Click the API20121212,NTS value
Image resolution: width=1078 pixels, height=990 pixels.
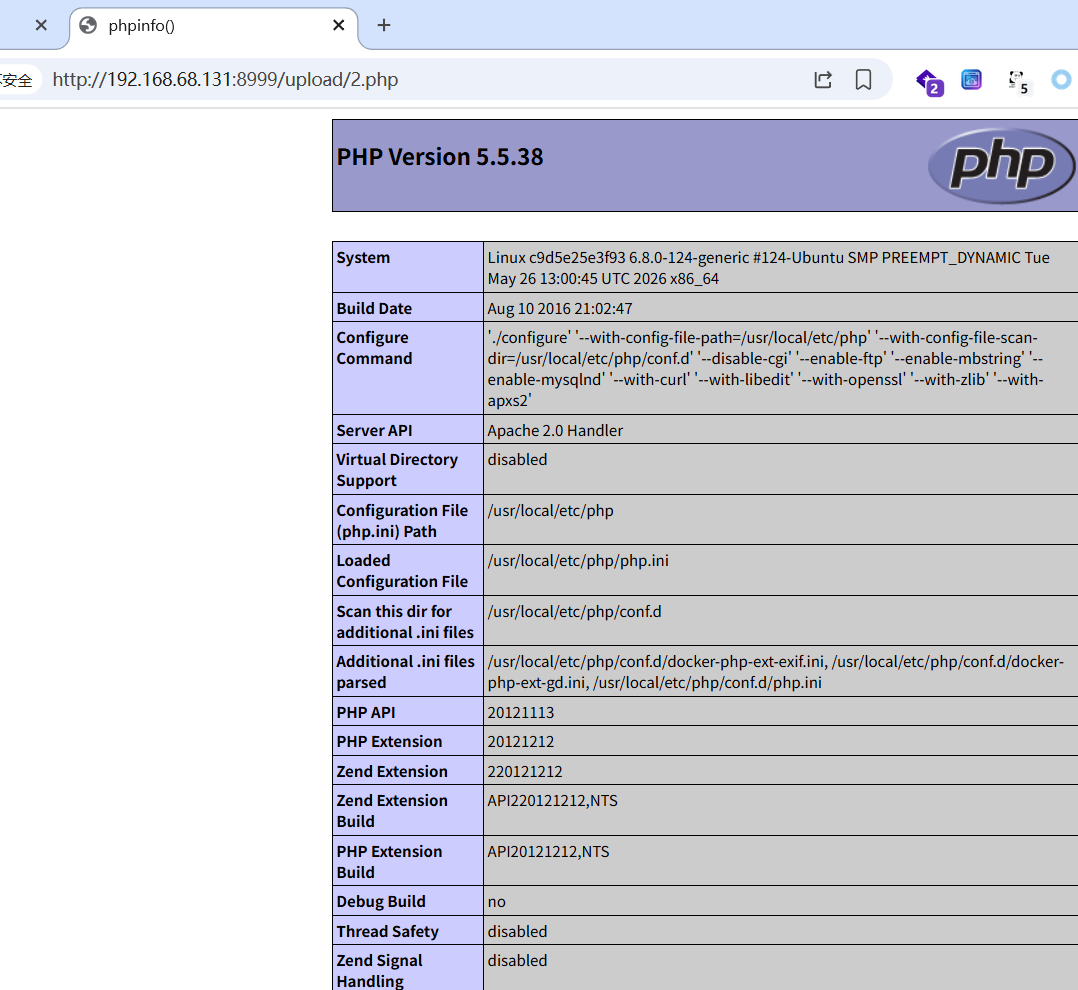548,852
